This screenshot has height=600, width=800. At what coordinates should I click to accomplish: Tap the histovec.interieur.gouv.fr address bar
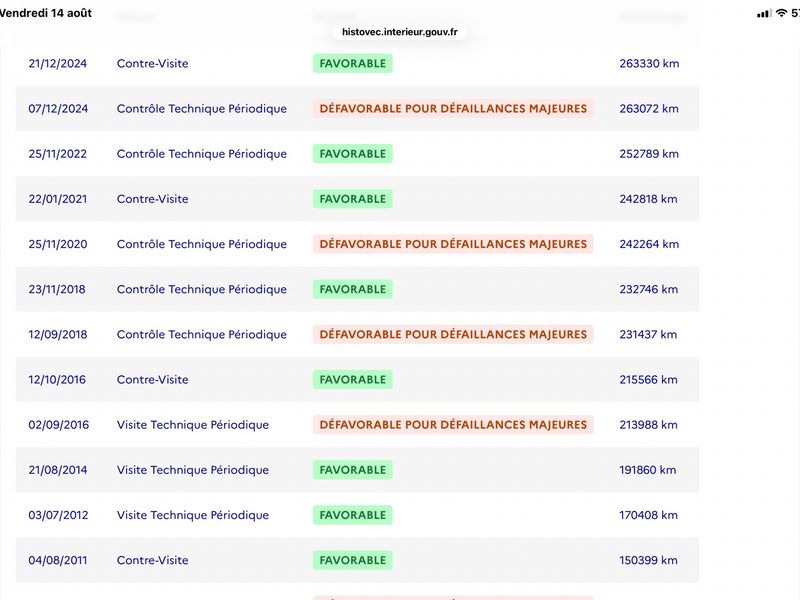coord(399,32)
